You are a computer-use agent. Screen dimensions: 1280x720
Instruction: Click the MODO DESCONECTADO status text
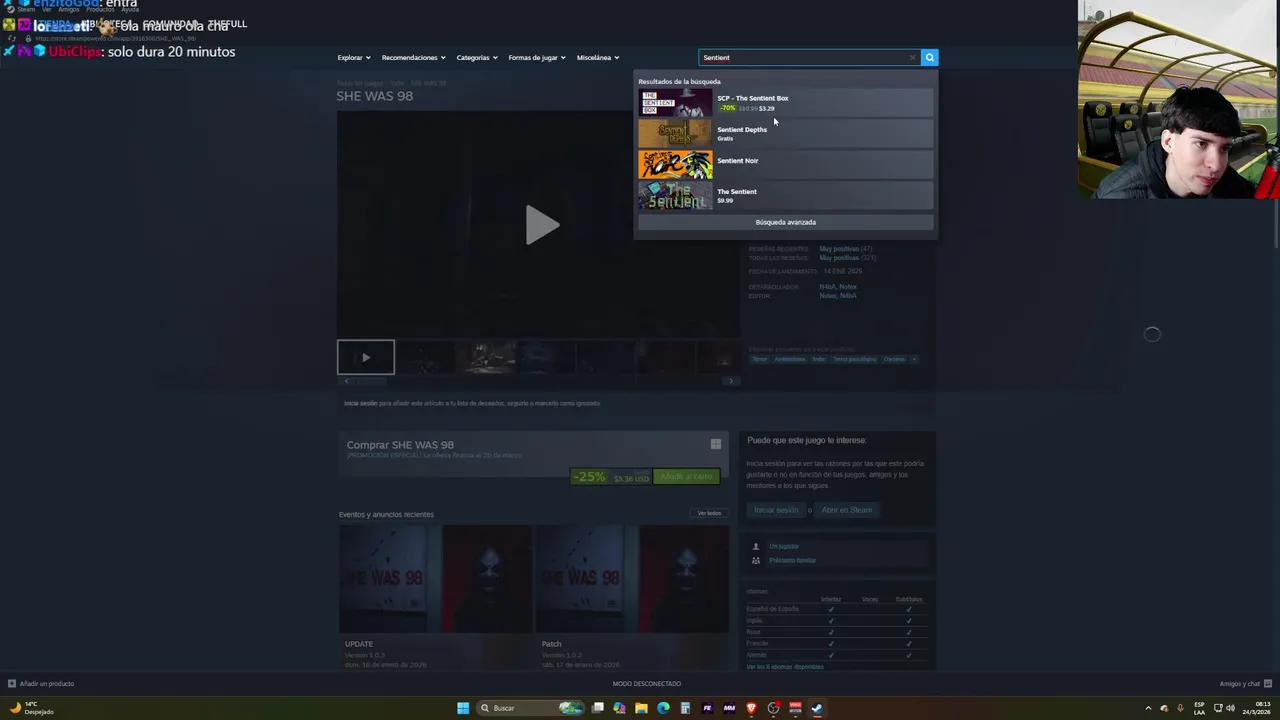(x=646, y=684)
